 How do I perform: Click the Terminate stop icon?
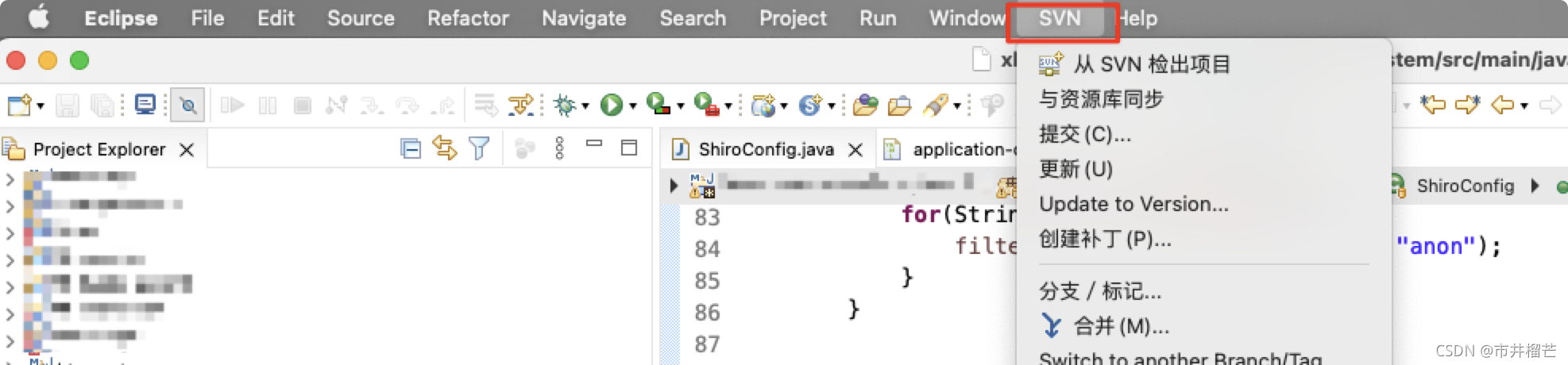[x=303, y=105]
